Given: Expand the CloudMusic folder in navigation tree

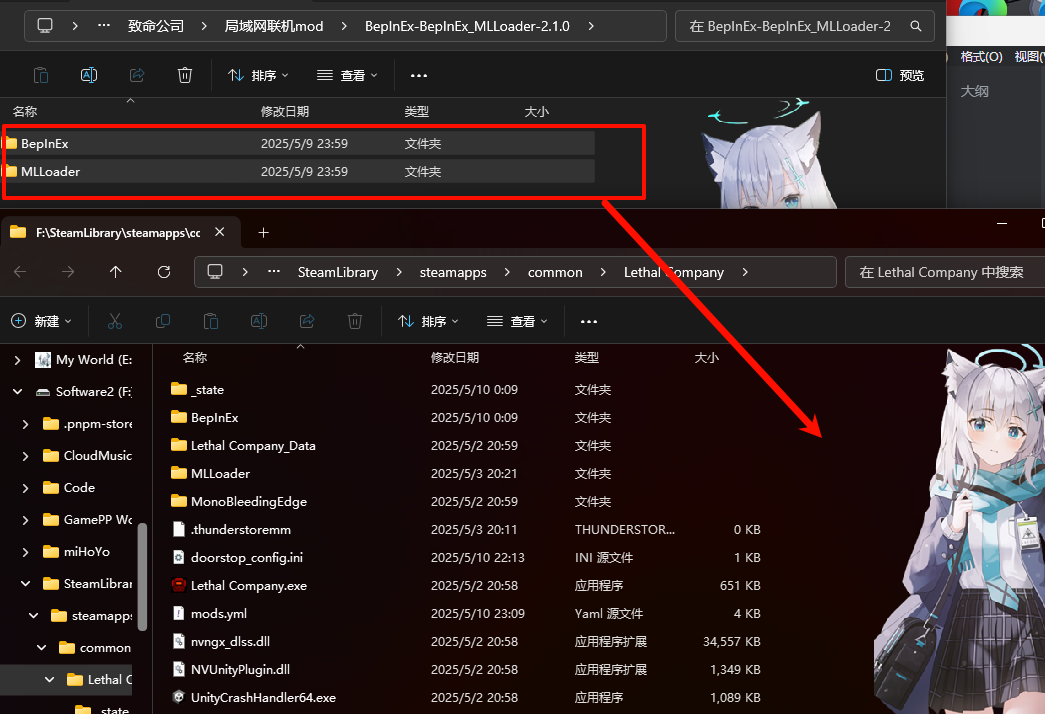Looking at the screenshot, I should click(26, 456).
